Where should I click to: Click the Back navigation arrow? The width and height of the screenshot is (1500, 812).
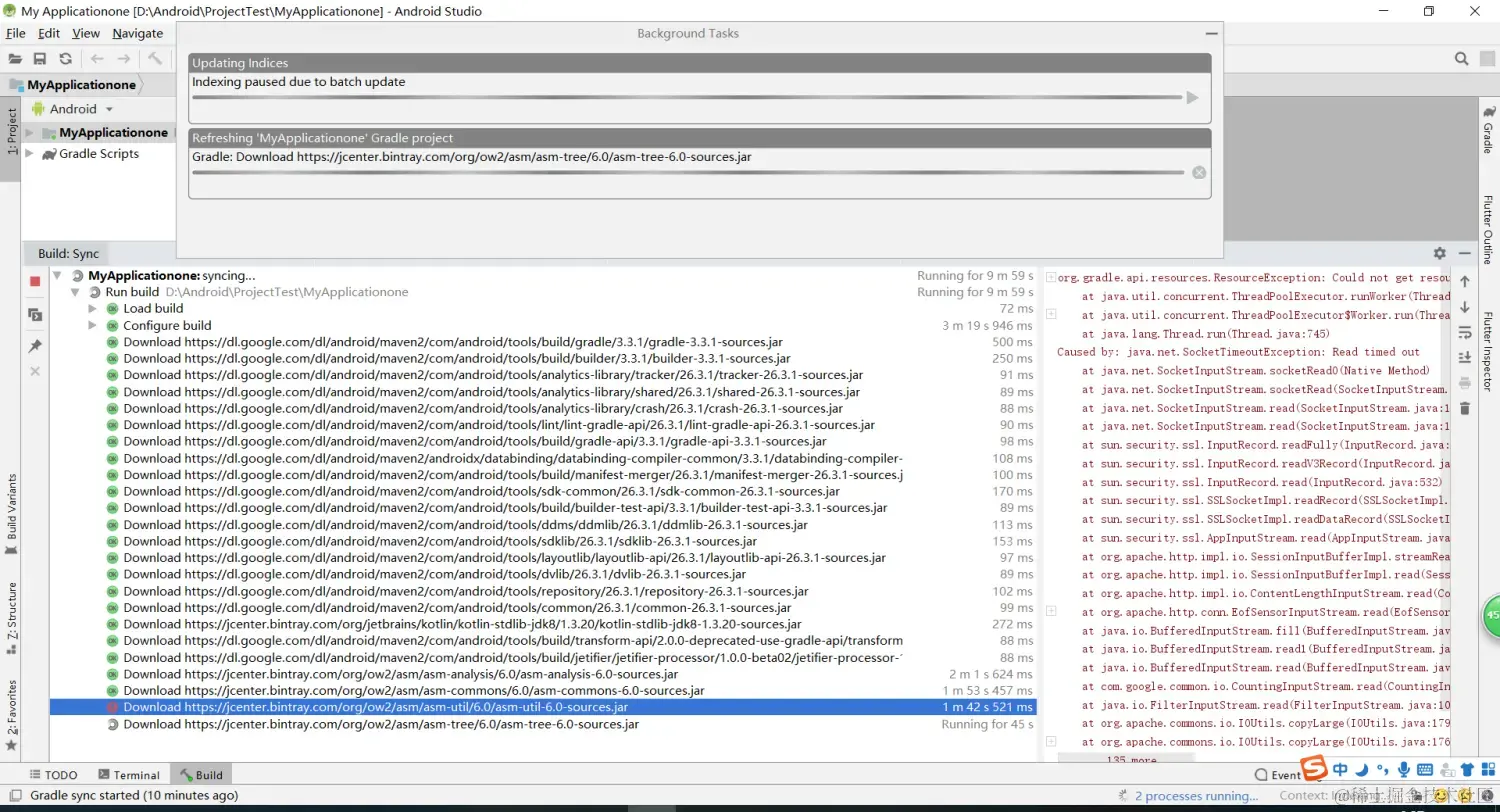97,59
